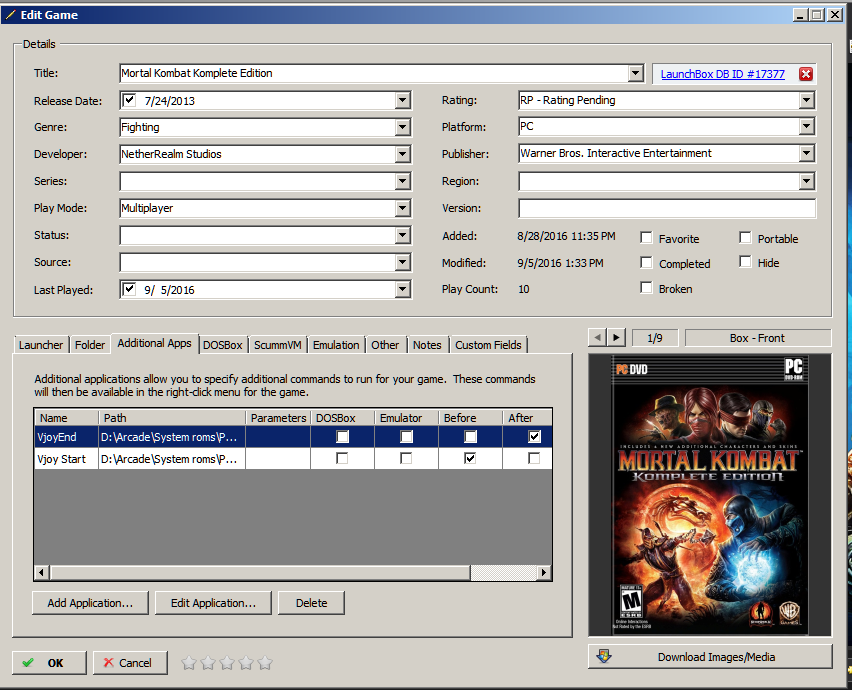Screen dimensions: 852x690
Task: Delete the selected additional application
Action: point(311,603)
